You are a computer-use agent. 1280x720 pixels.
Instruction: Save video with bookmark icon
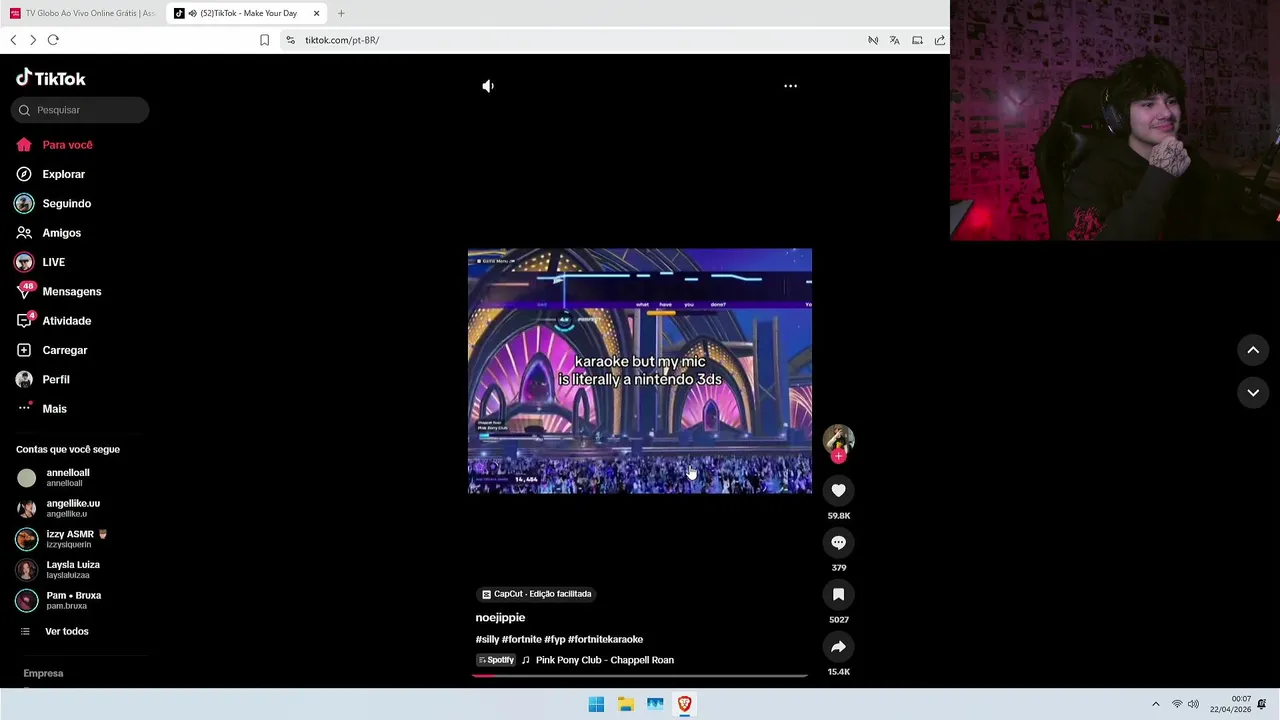point(838,594)
